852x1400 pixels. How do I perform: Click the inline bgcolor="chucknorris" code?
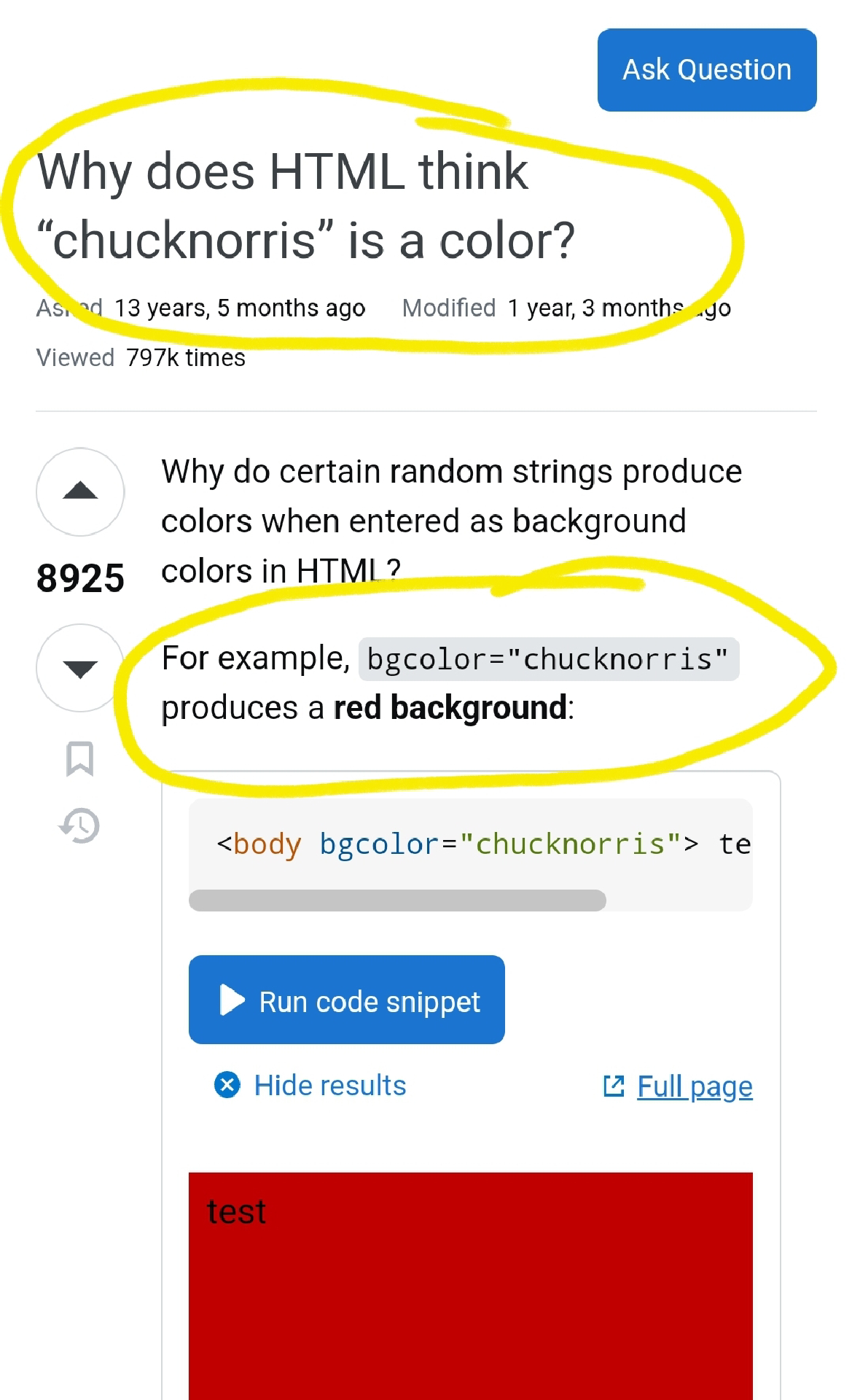point(548,659)
